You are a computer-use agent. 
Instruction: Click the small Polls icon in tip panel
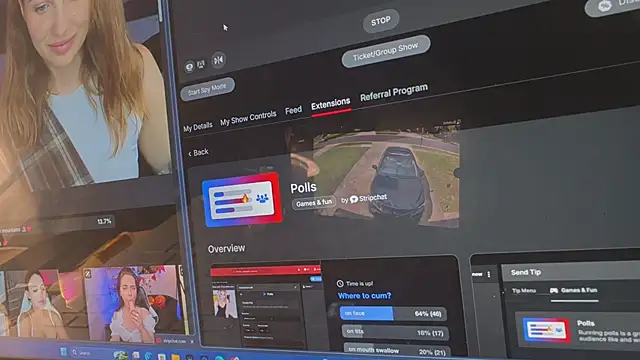tap(547, 329)
